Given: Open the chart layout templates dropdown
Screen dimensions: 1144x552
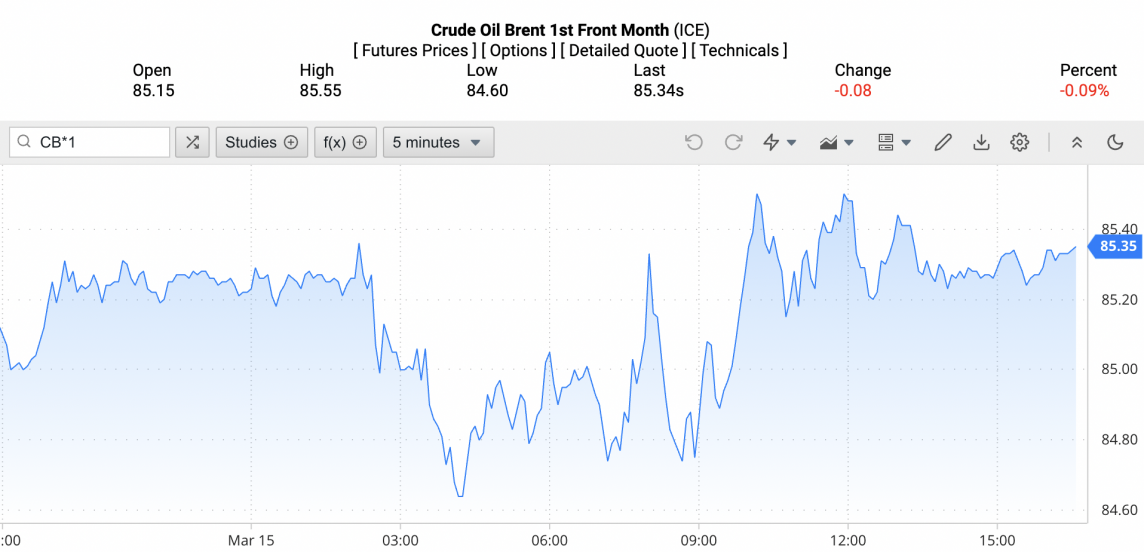Looking at the screenshot, I should pos(894,142).
